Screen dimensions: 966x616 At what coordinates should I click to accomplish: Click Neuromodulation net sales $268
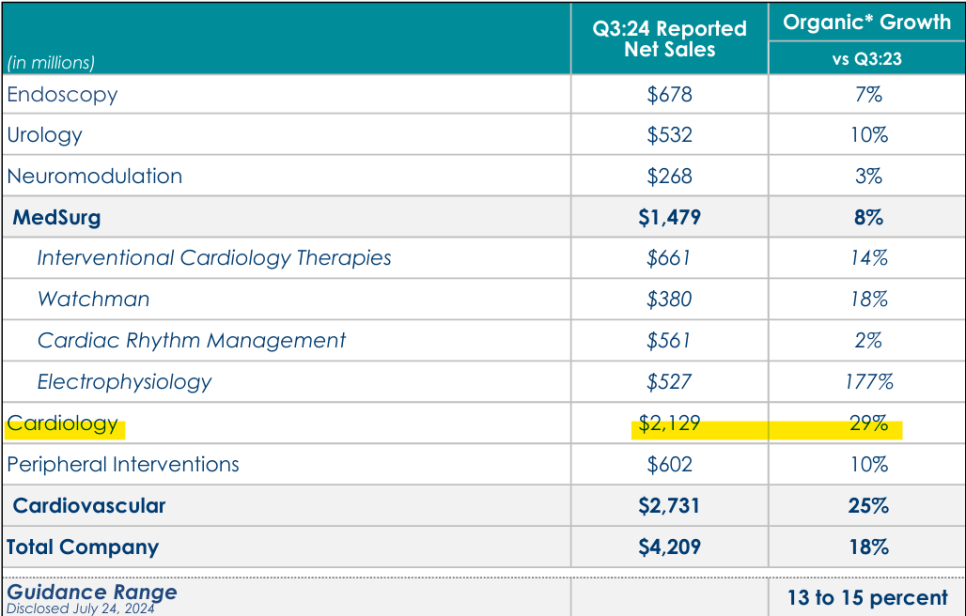pos(669,176)
